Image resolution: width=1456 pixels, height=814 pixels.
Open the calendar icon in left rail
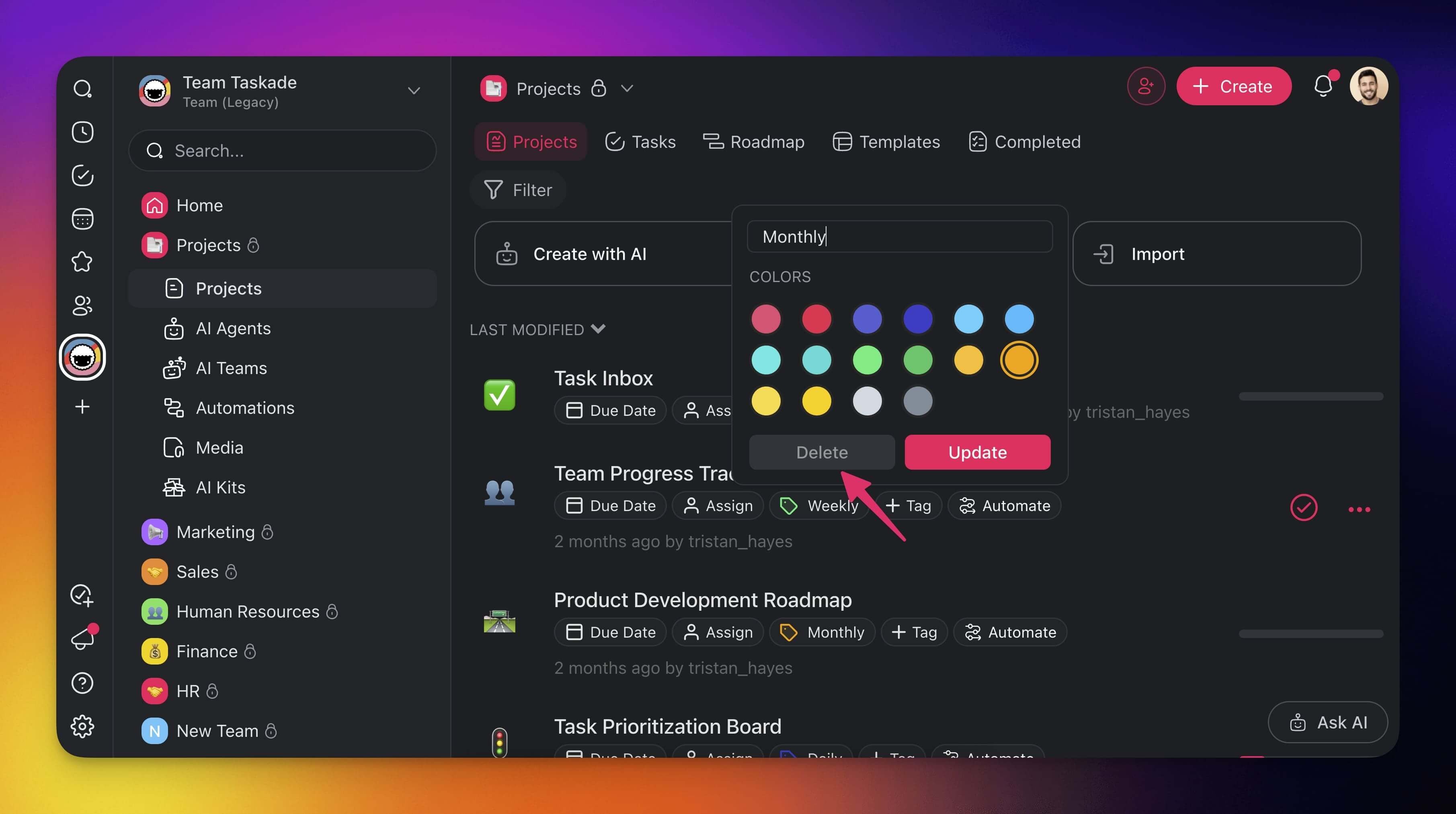[x=82, y=219]
